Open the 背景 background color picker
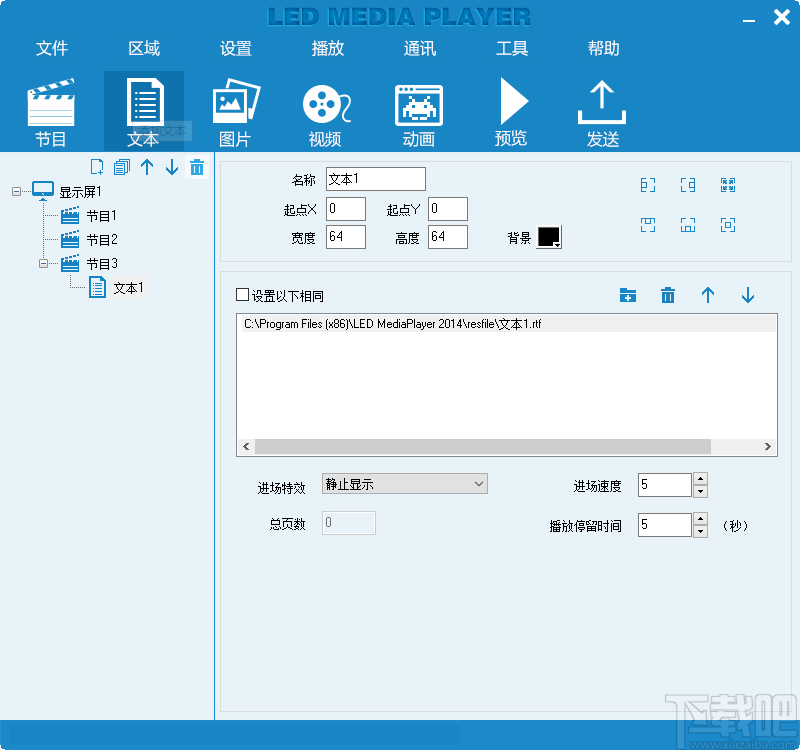The image size is (800, 750). 549,237
